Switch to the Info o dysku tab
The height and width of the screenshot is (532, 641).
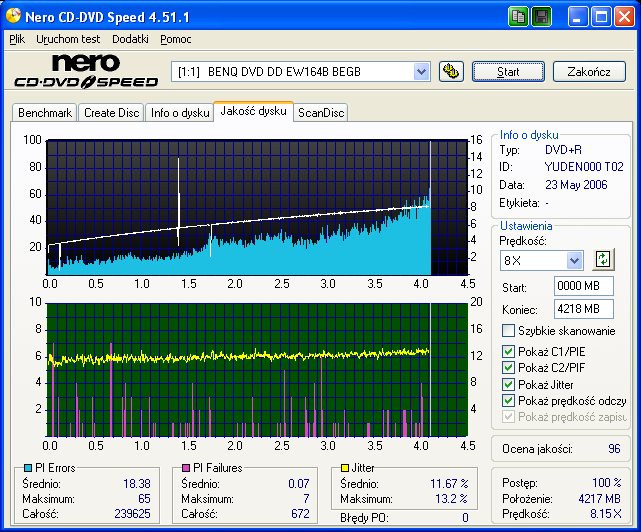180,112
